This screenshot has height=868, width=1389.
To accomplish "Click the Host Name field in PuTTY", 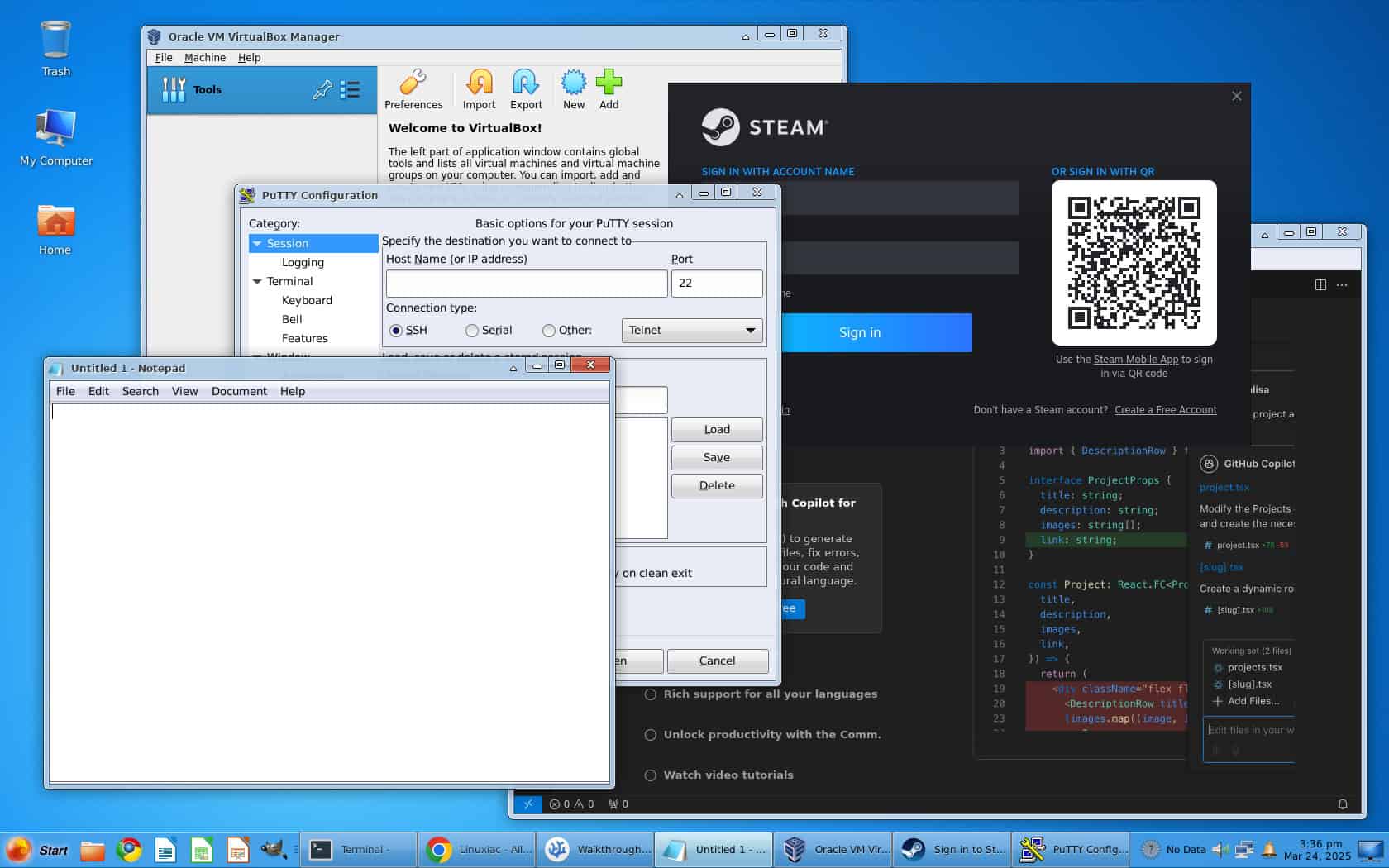I will (x=526, y=284).
